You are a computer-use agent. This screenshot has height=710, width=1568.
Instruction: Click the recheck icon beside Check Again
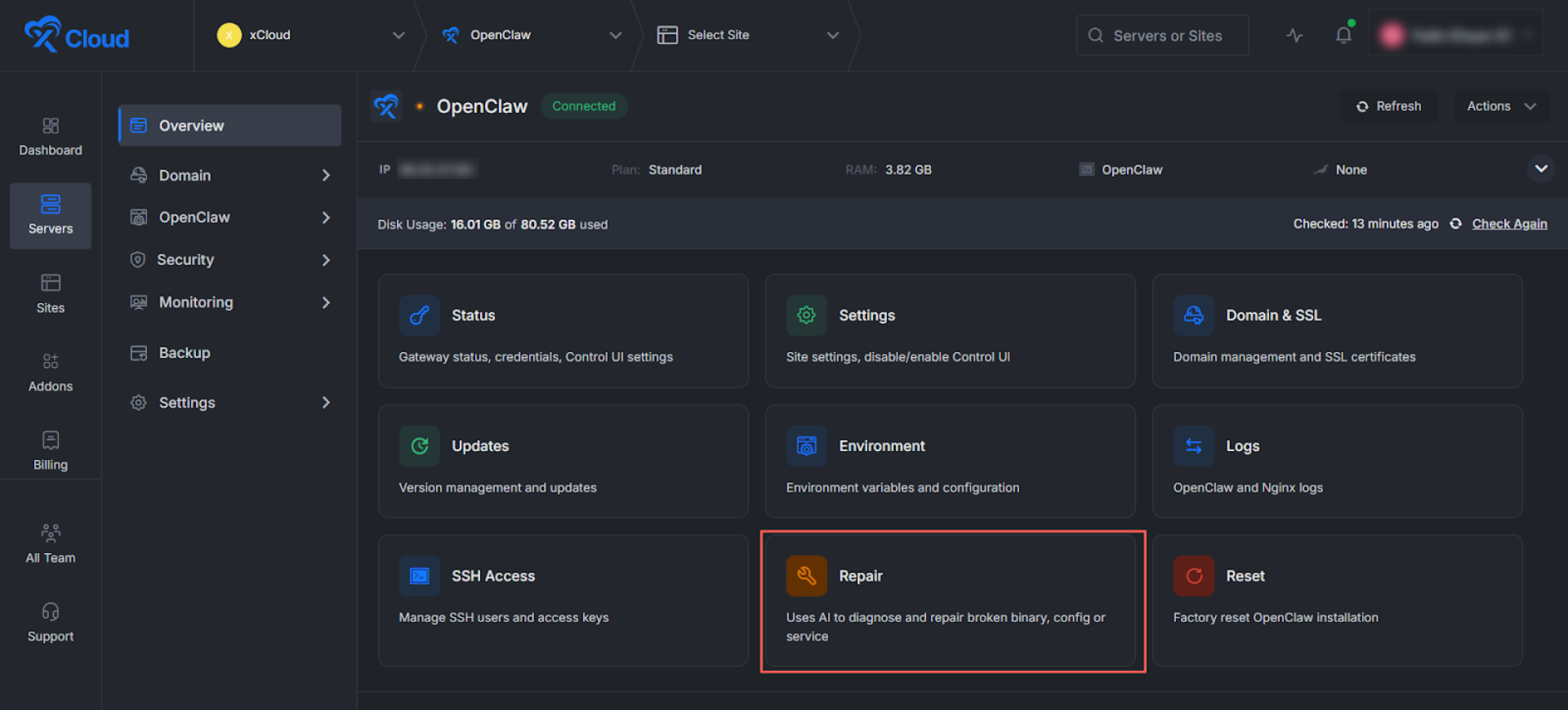(x=1455, y=224)
